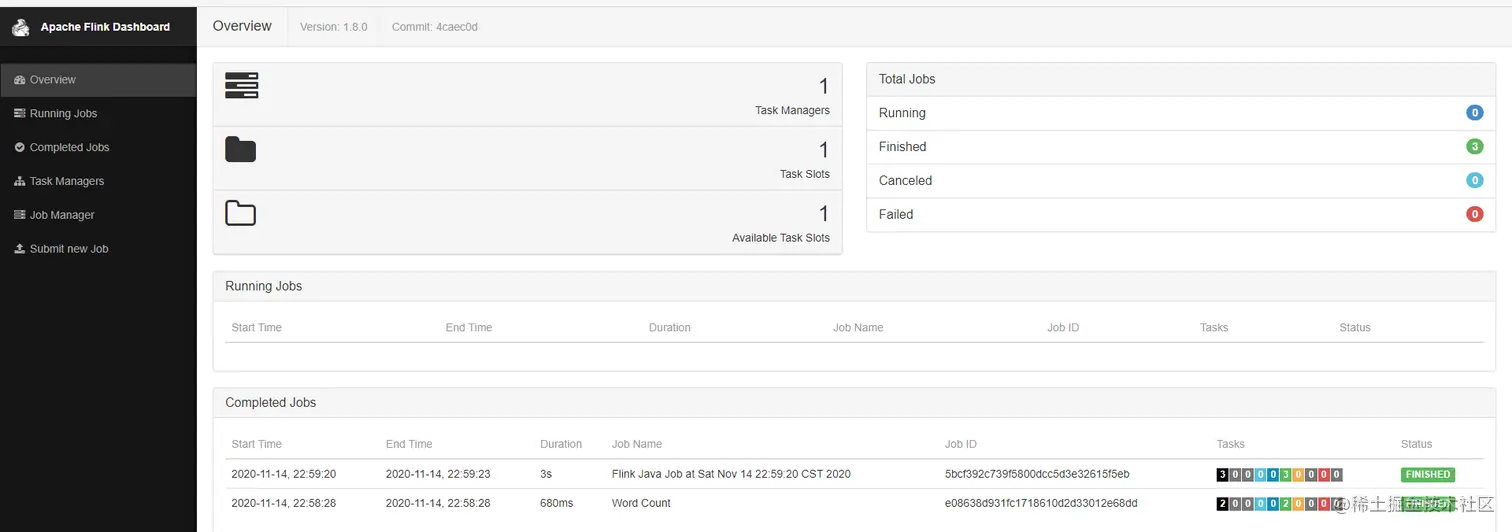Click the Submit new Job upload icon
Viewport: 1512px width, 532px height.
[x=20, y=249]
